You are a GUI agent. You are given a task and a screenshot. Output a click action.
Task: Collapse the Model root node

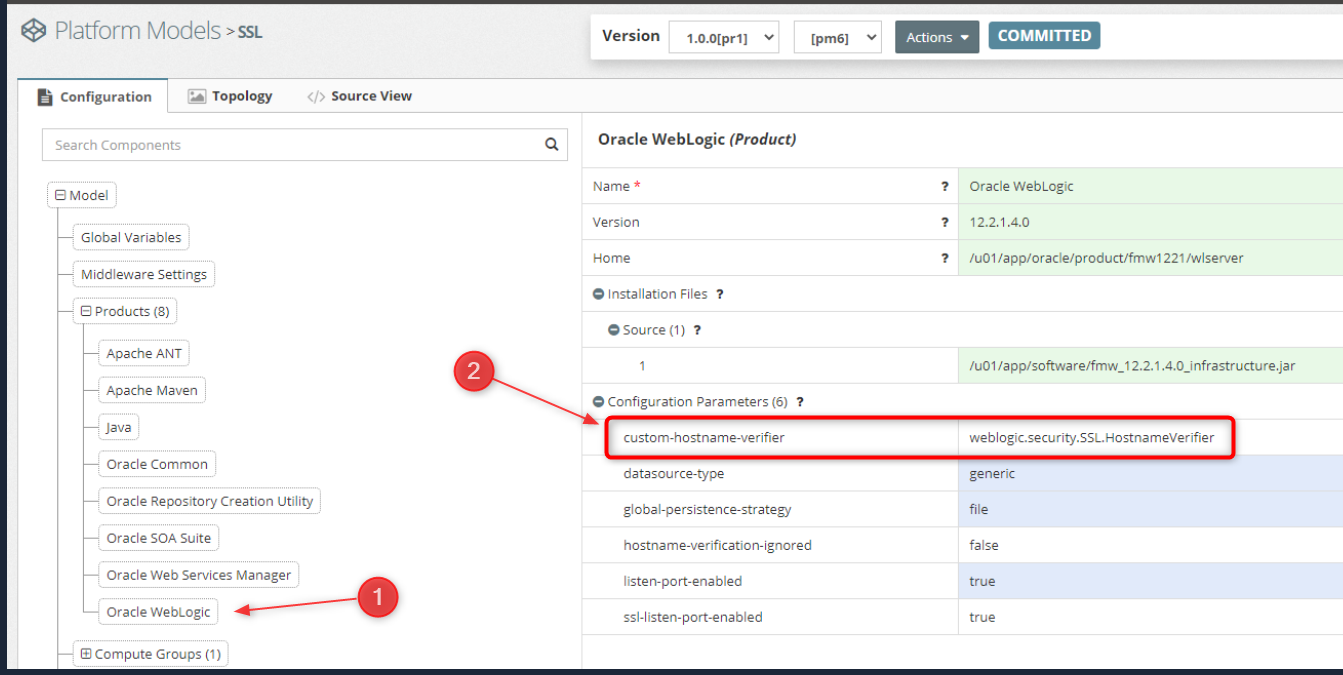[60, 195]
